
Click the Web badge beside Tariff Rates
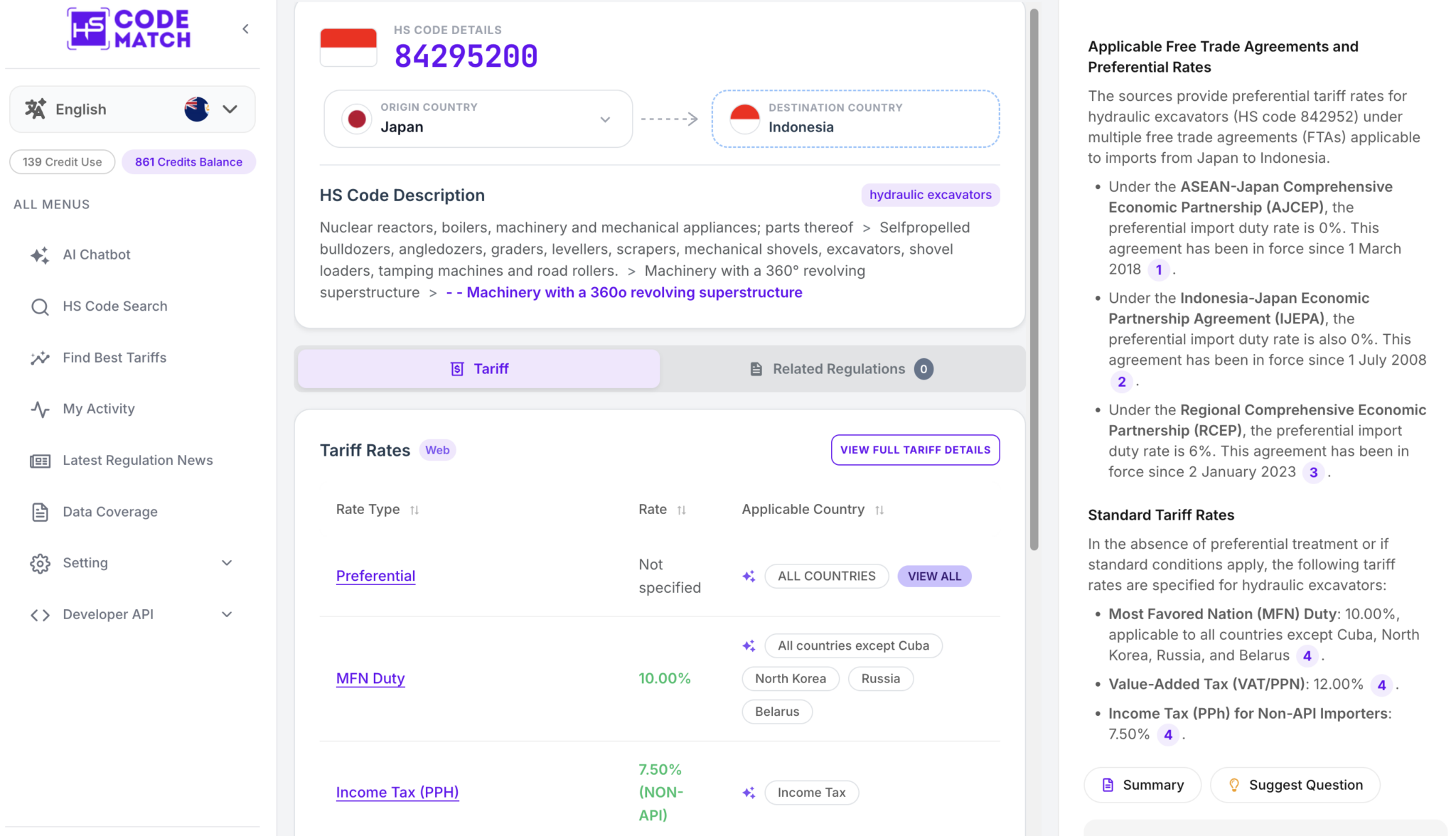click(437, 450)
